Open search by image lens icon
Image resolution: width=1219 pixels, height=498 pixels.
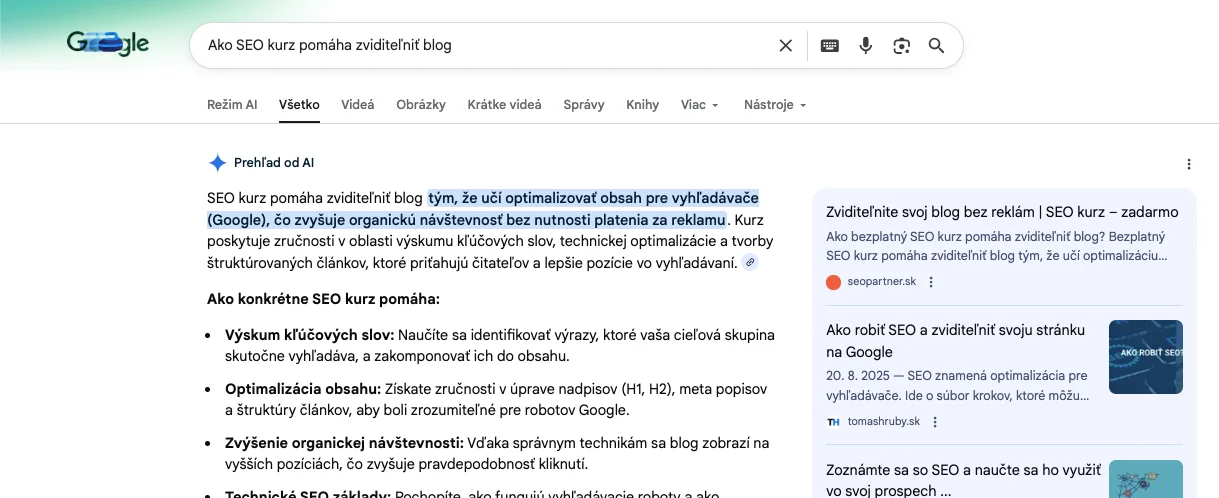(901, 45)
